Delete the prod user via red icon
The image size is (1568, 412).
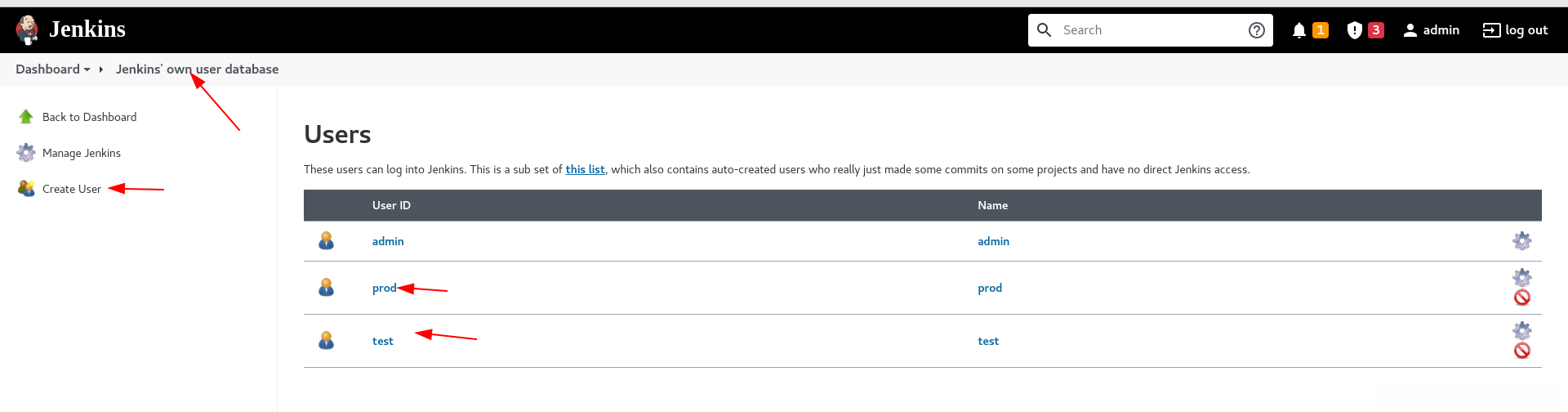pyautogui.click(x=1521, y=298)
